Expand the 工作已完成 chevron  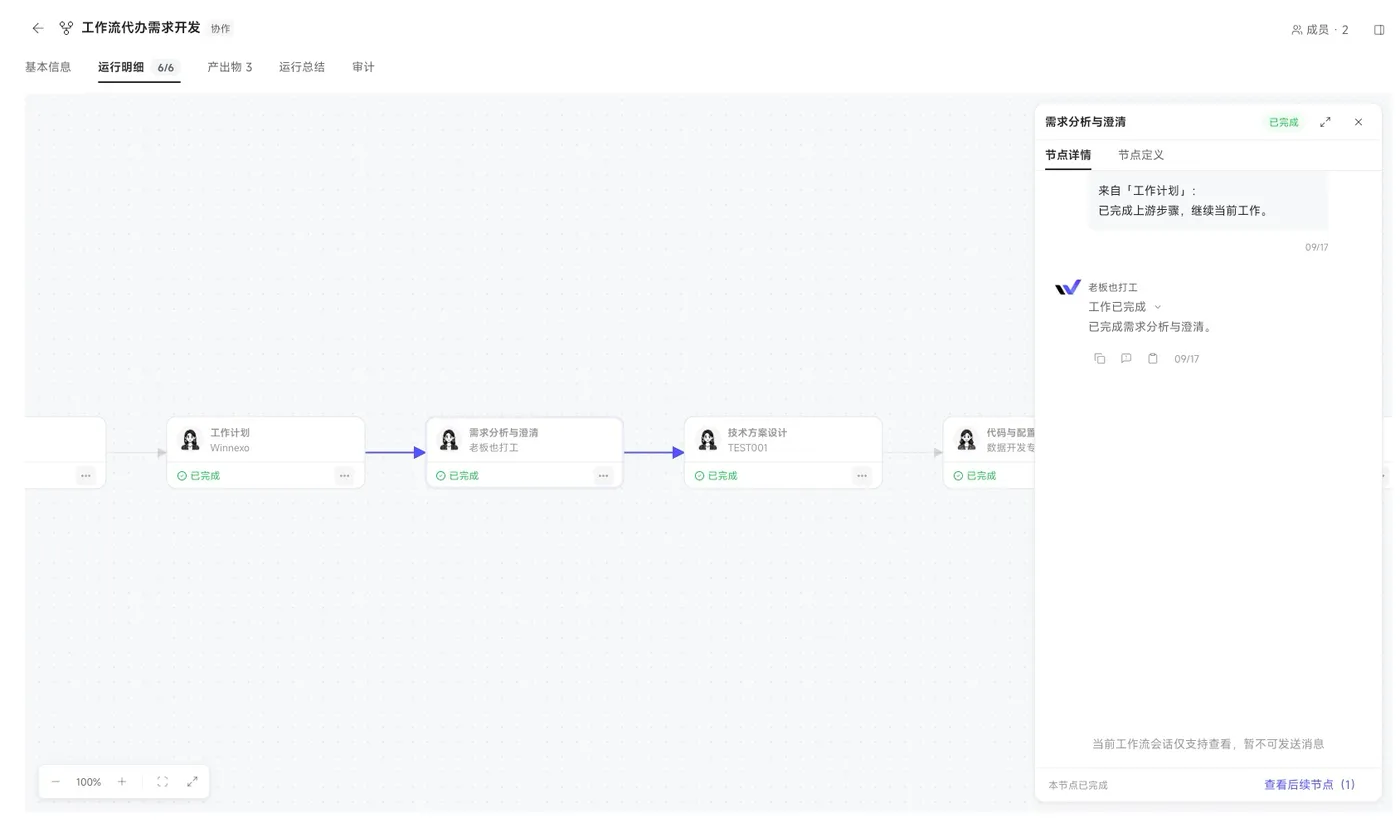1158,307
